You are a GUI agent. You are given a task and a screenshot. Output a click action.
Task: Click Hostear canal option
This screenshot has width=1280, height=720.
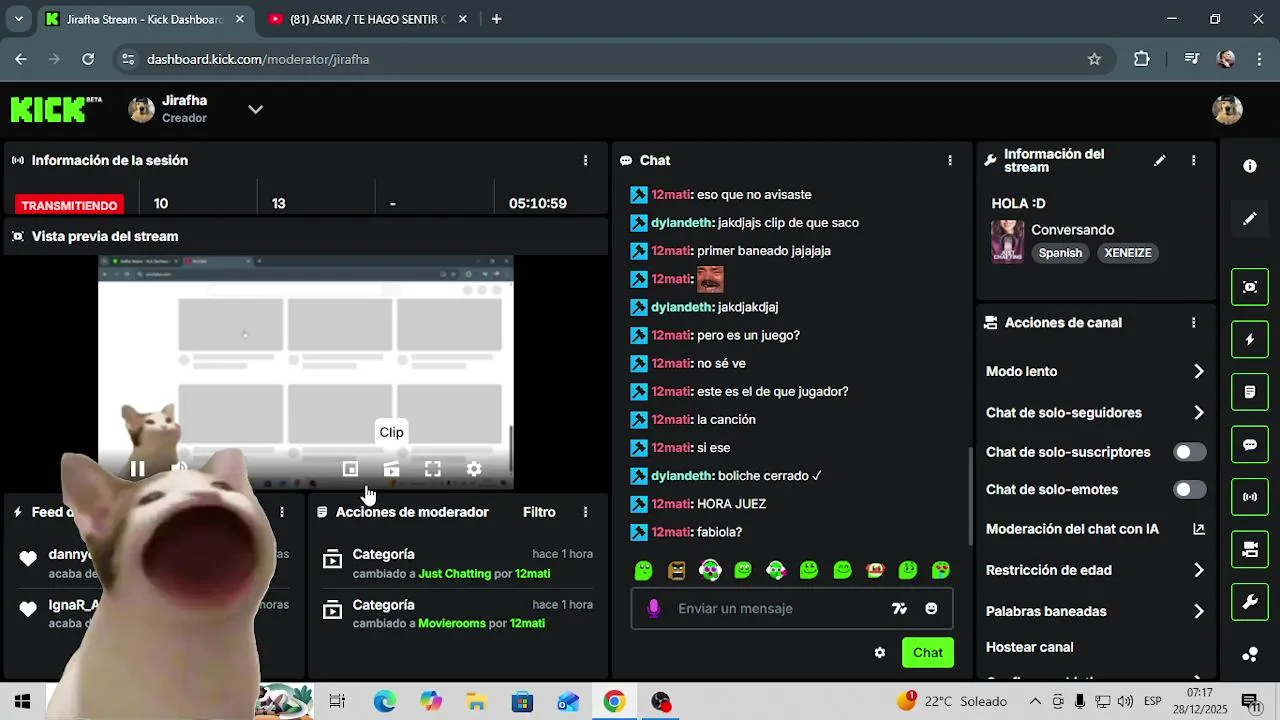coord(1029,647)
